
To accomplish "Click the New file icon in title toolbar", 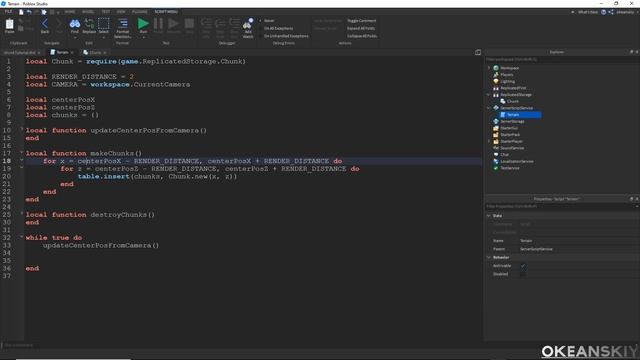I will tap(21, 12).
